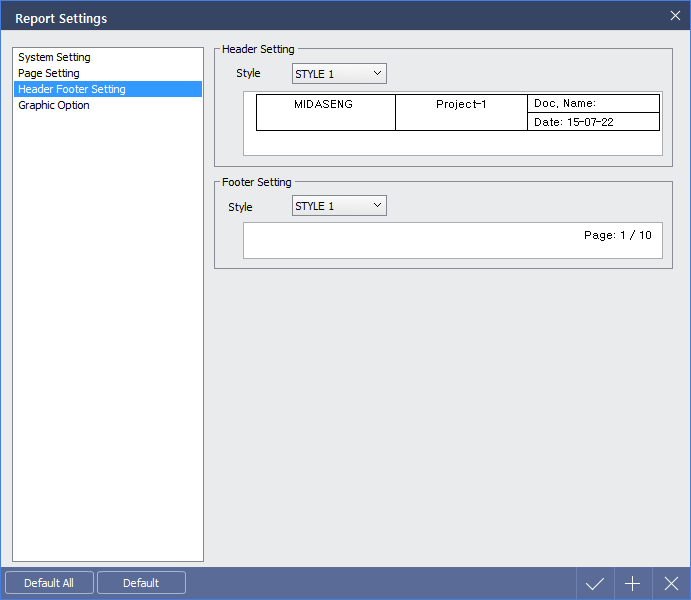Click the Footer Setting group label
This screenshot has width=691, height=600.
[x=257, y=183]
